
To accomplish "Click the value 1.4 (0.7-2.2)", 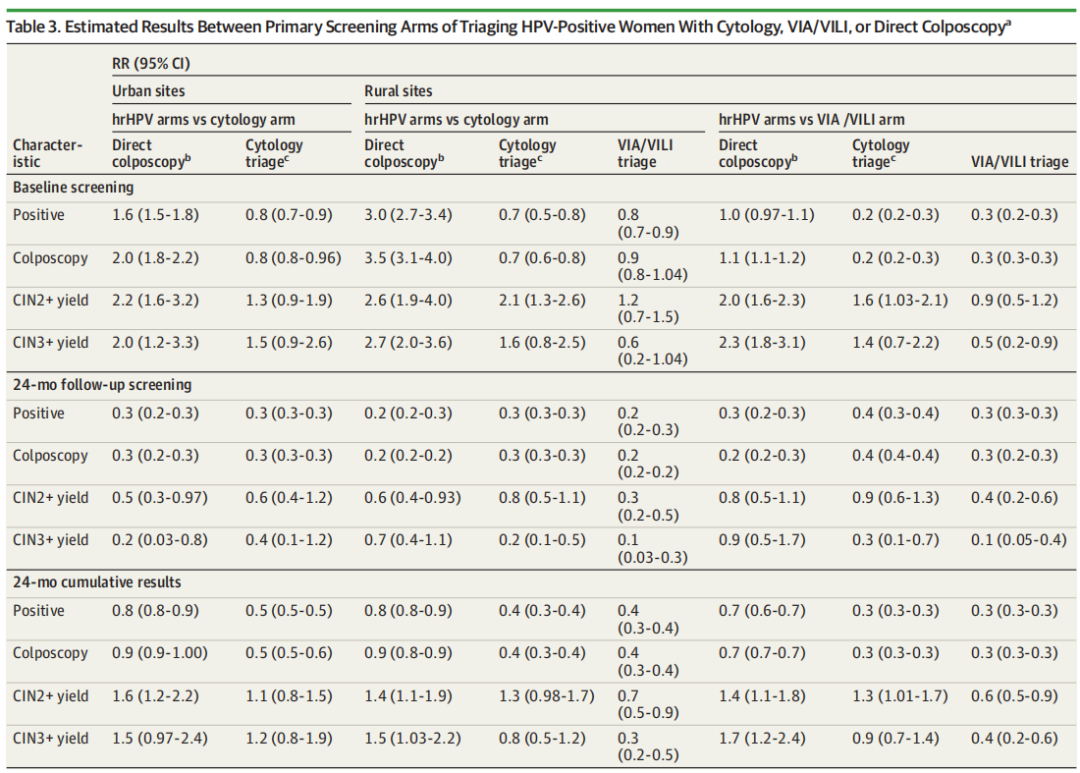I will 895,343.
